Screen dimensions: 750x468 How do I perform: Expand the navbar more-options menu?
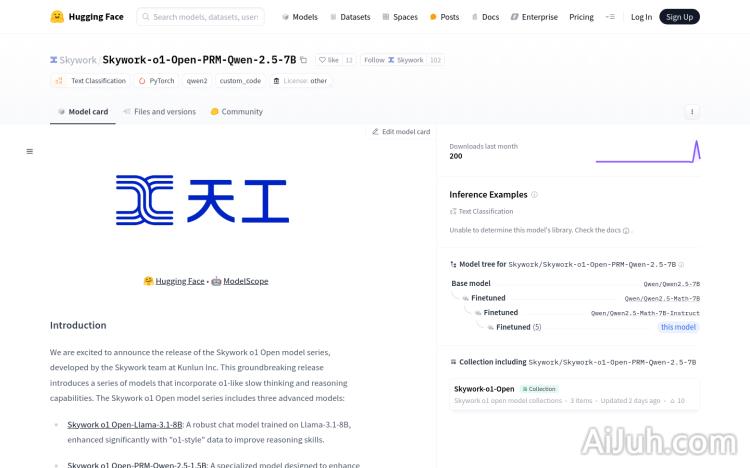[610, 17]
